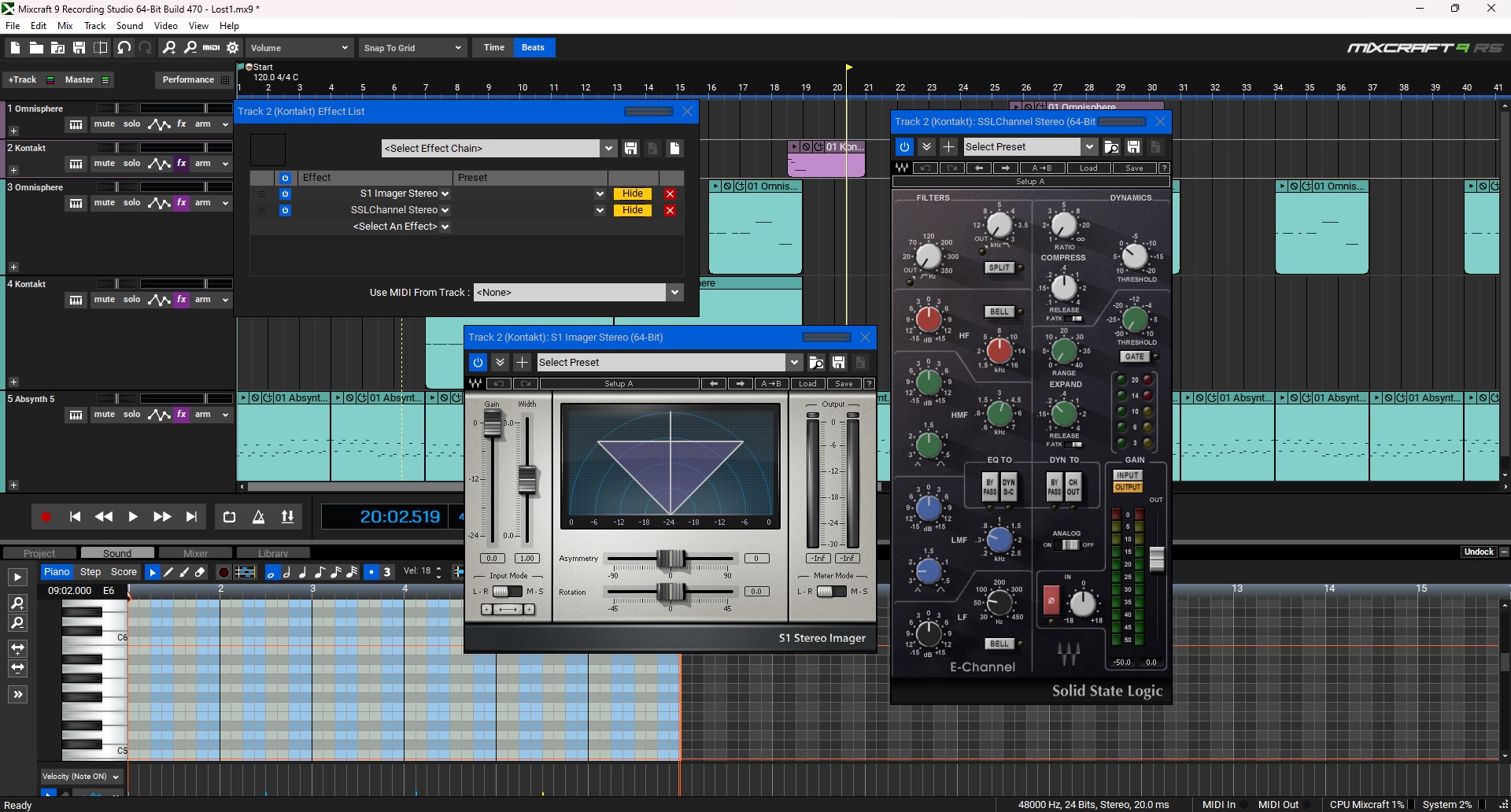Create a new project from the toolbar
Screen dimensions: 1511x812
point(15,48)
